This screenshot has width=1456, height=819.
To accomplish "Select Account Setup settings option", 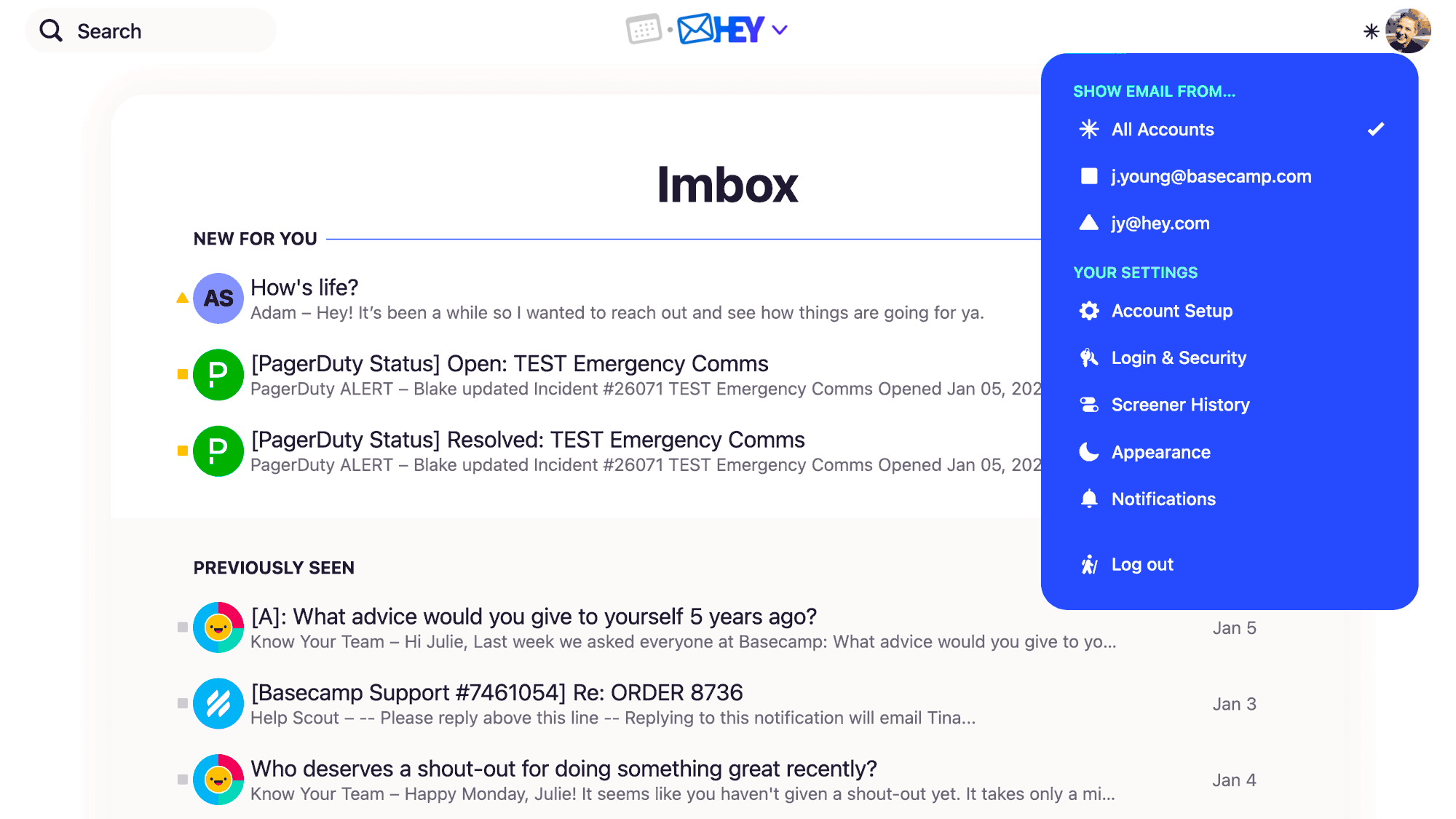I will (1172, 311).
